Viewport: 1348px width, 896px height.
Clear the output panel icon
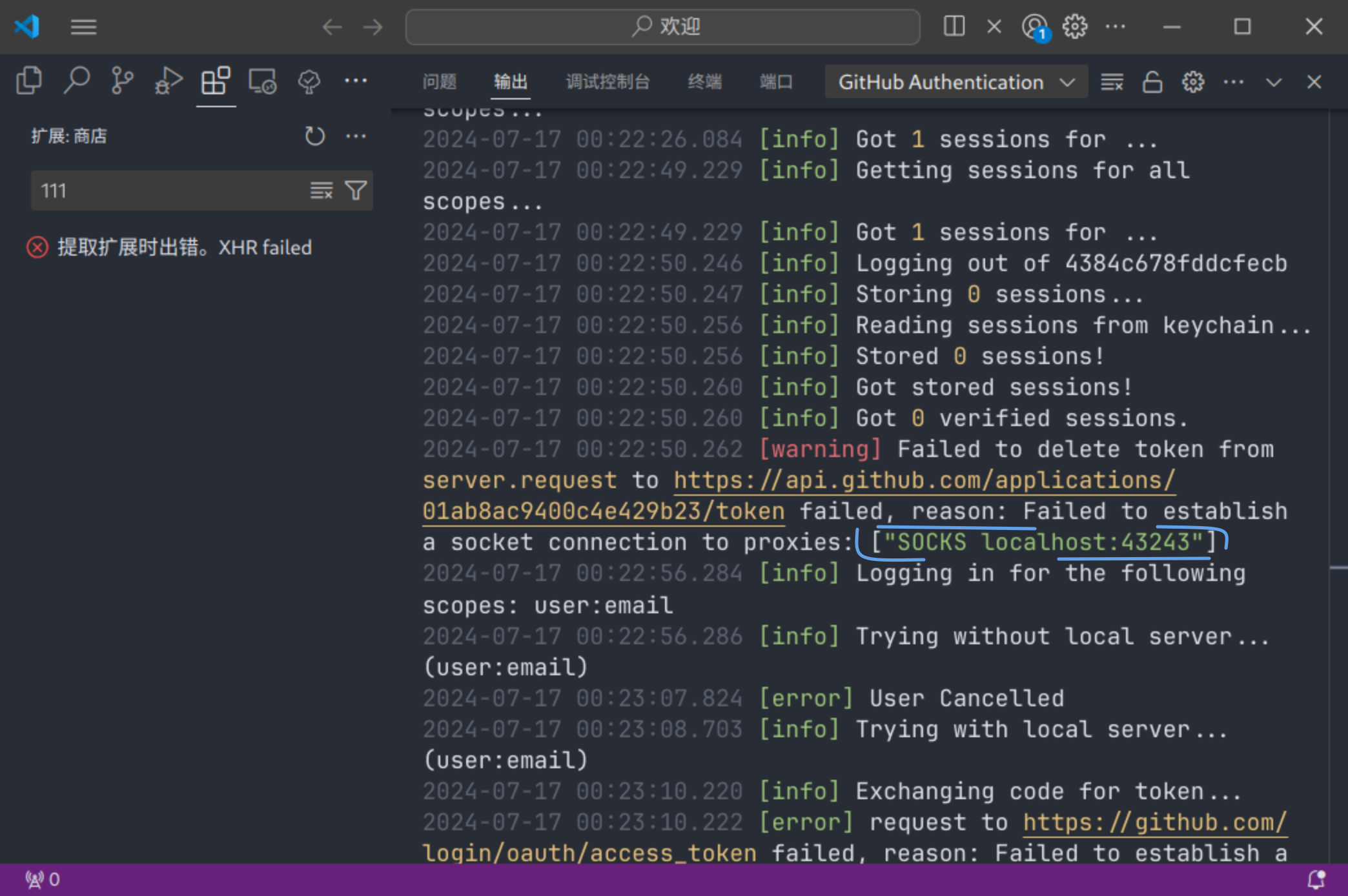click(1112, 82)
